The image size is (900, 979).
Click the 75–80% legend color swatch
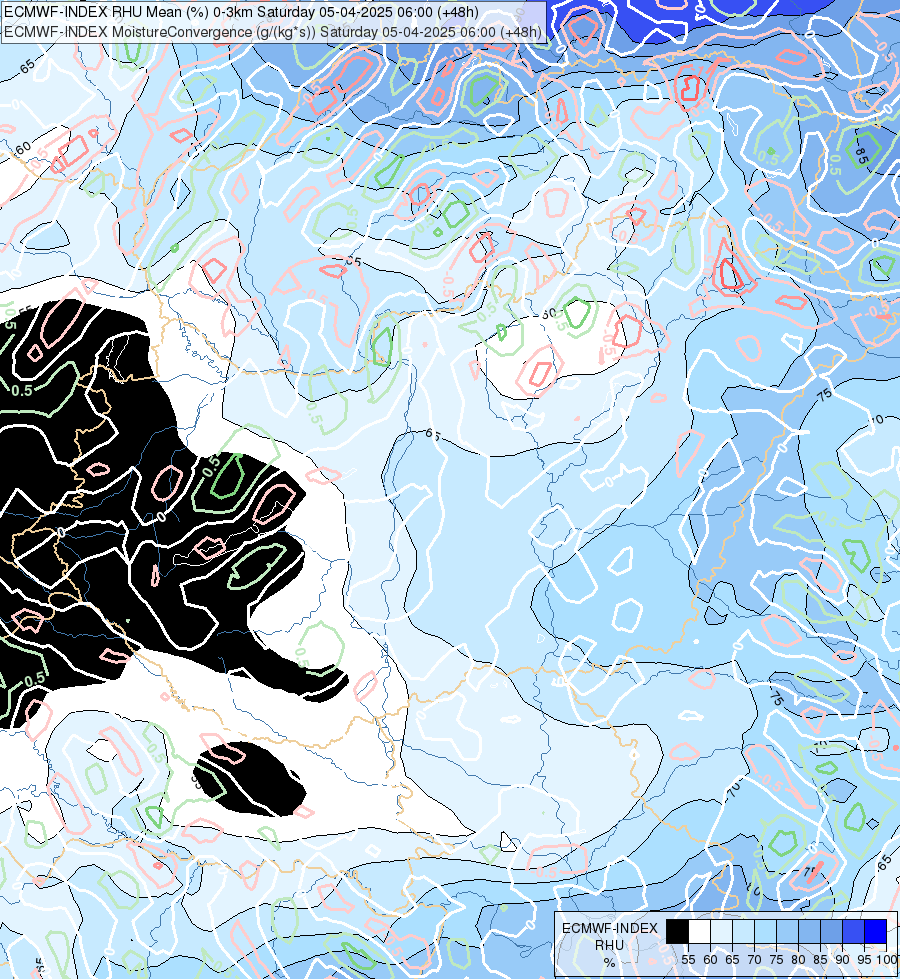(x=788, y=931)
